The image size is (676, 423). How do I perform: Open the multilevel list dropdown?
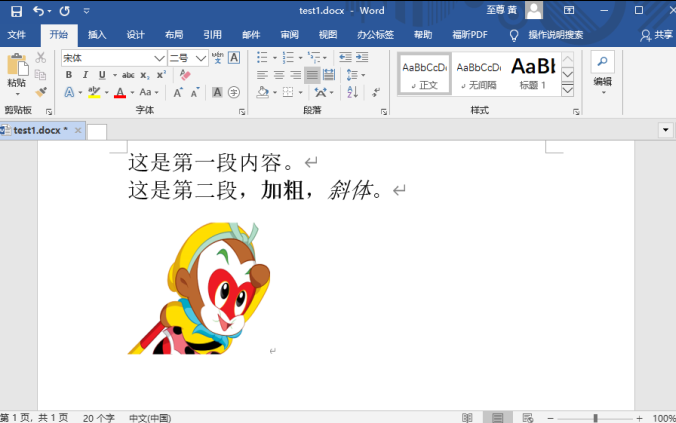pyautogui.click(x=325, y=57)
